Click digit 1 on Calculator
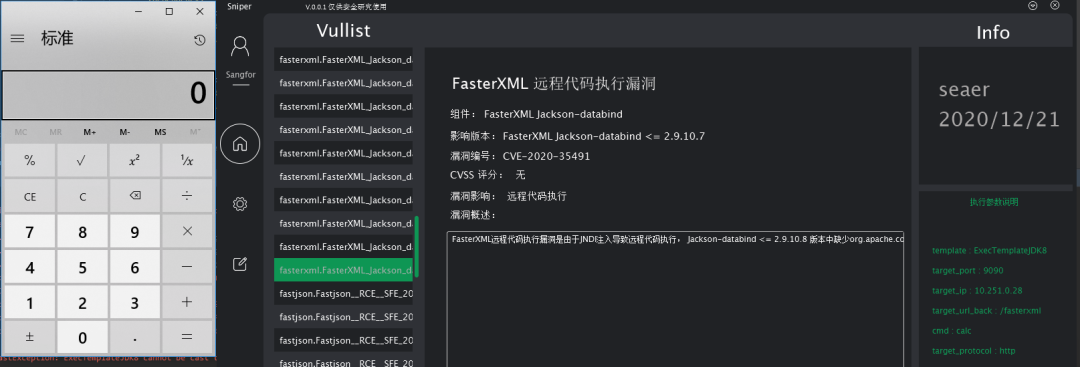The height and width of the screenshot is (367, 1080). pyautogui.click(x=30, y=302)
